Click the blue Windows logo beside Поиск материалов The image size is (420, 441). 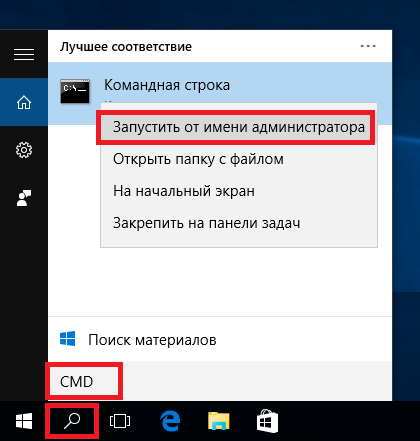click(67, 339)
